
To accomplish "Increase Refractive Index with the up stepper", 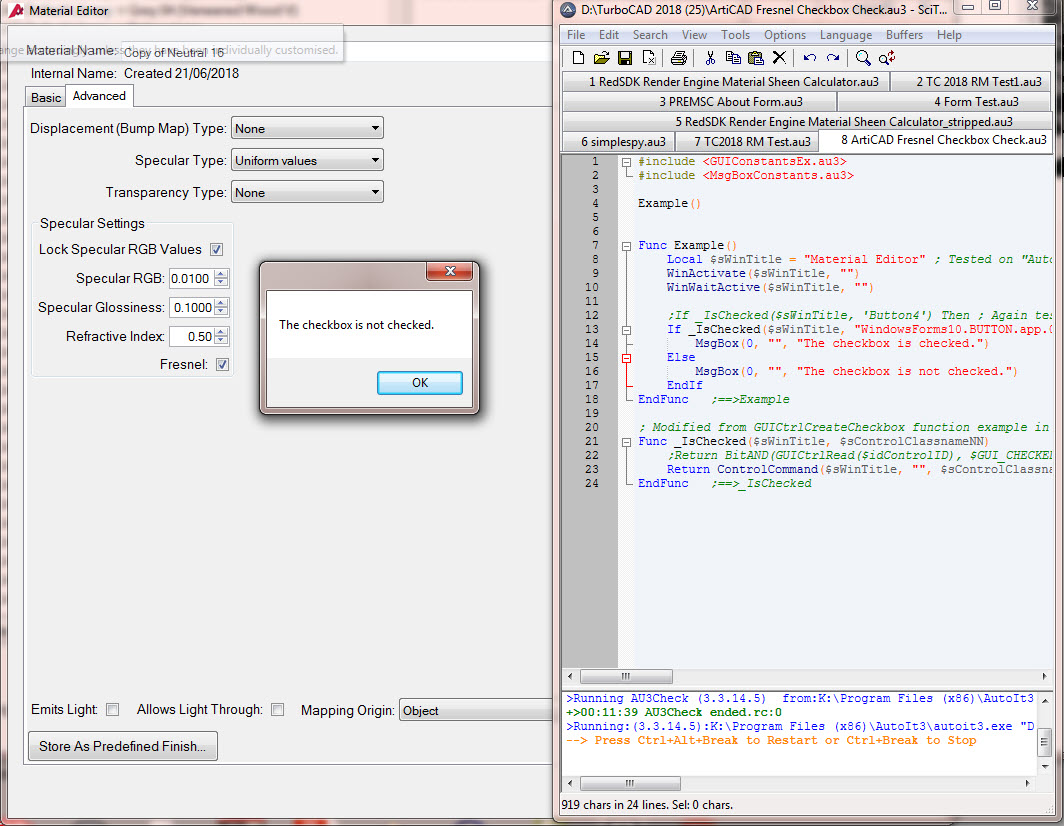I will point(218,332).
